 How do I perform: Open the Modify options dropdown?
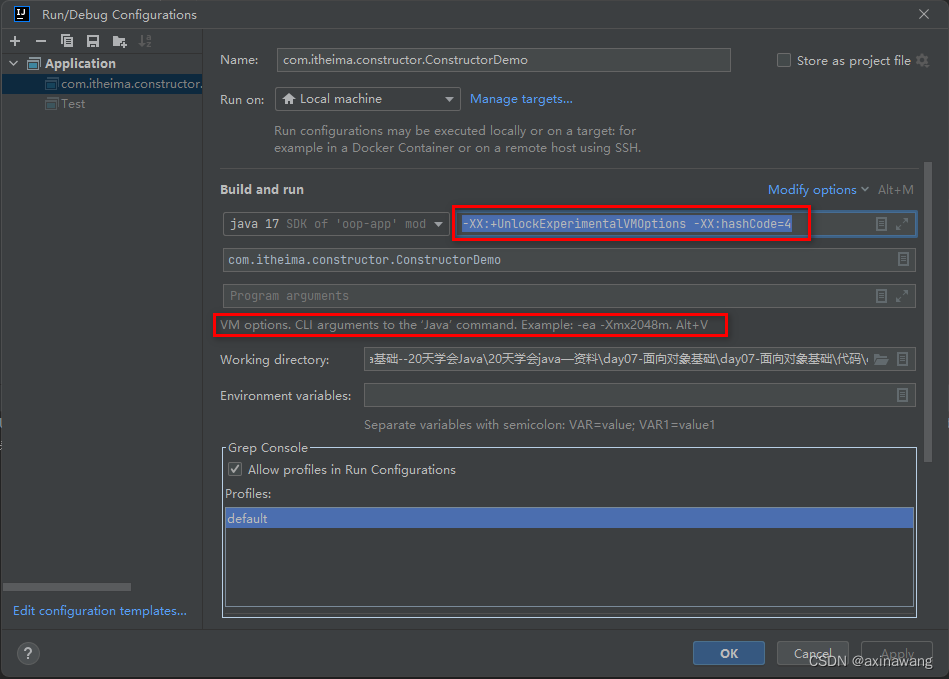coord(812,189)
